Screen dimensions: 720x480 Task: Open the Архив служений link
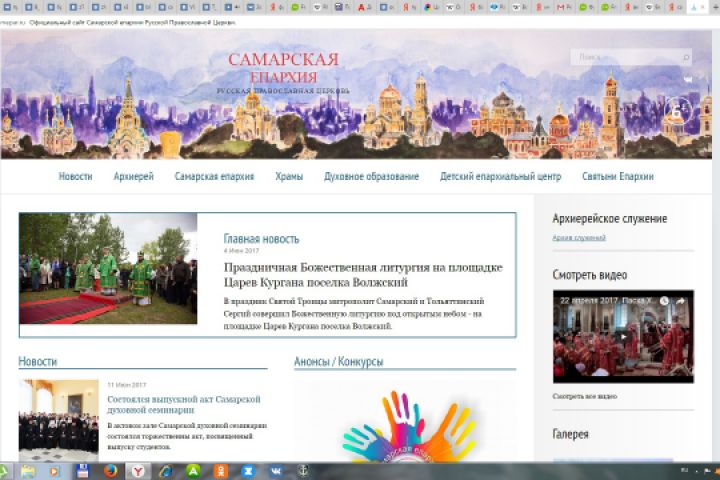pyautogui.click(x=579, y=237)
